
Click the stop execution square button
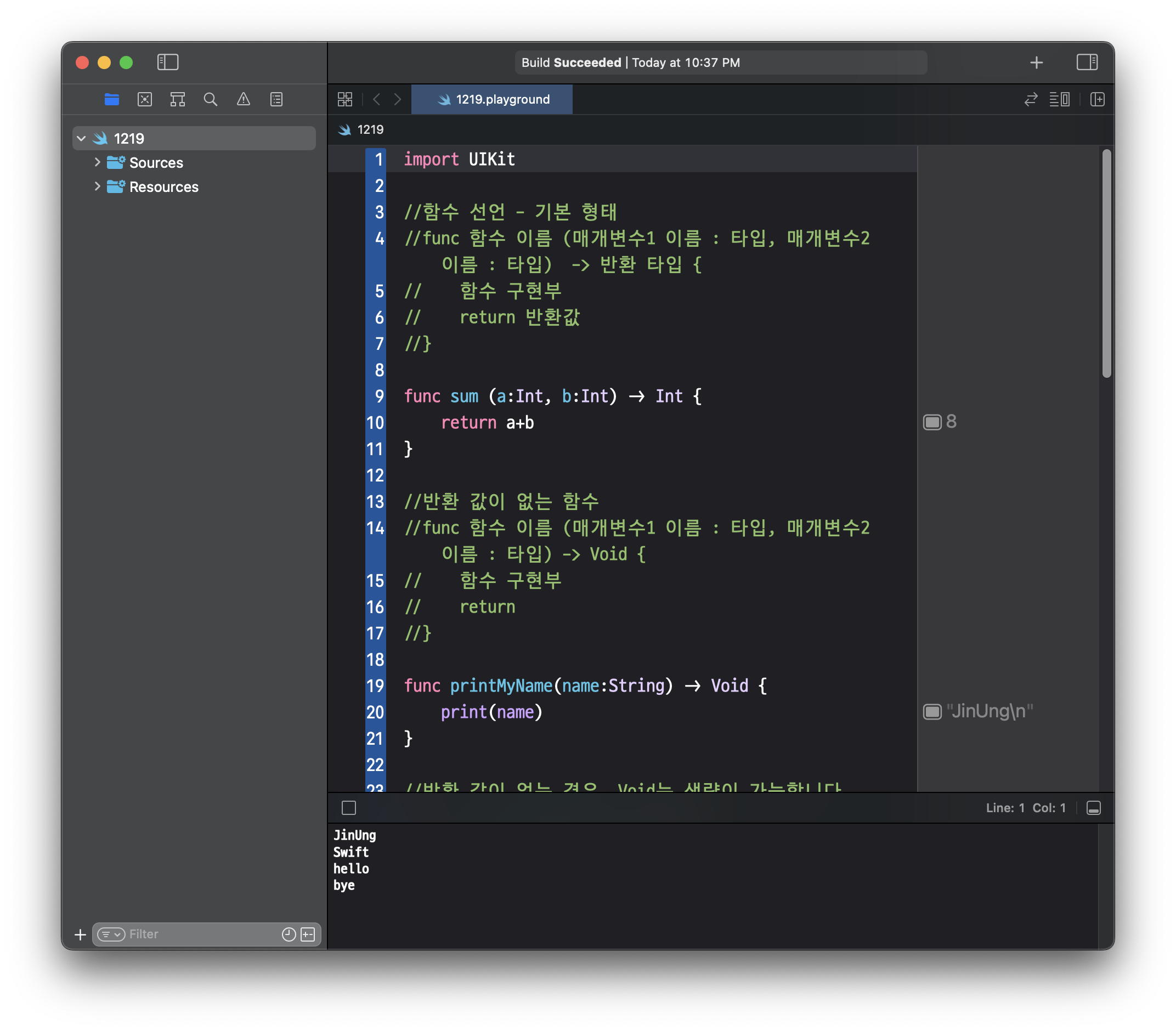coord(349,808)
